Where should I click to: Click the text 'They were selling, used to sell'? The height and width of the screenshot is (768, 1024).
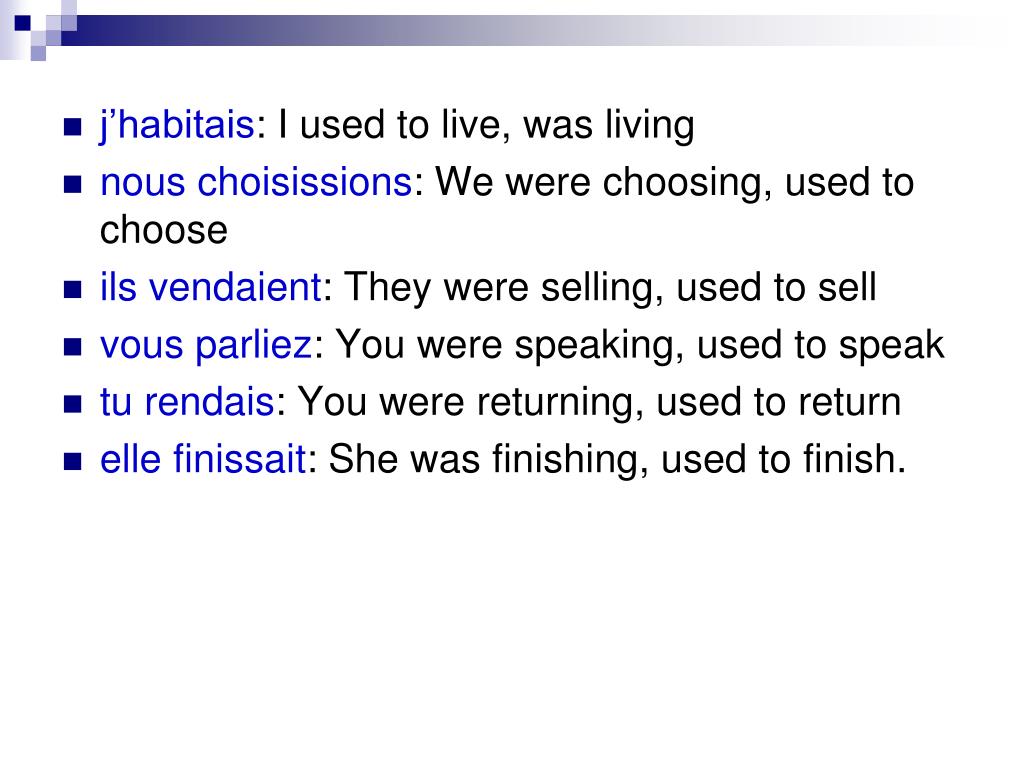[x=610, y=287]
